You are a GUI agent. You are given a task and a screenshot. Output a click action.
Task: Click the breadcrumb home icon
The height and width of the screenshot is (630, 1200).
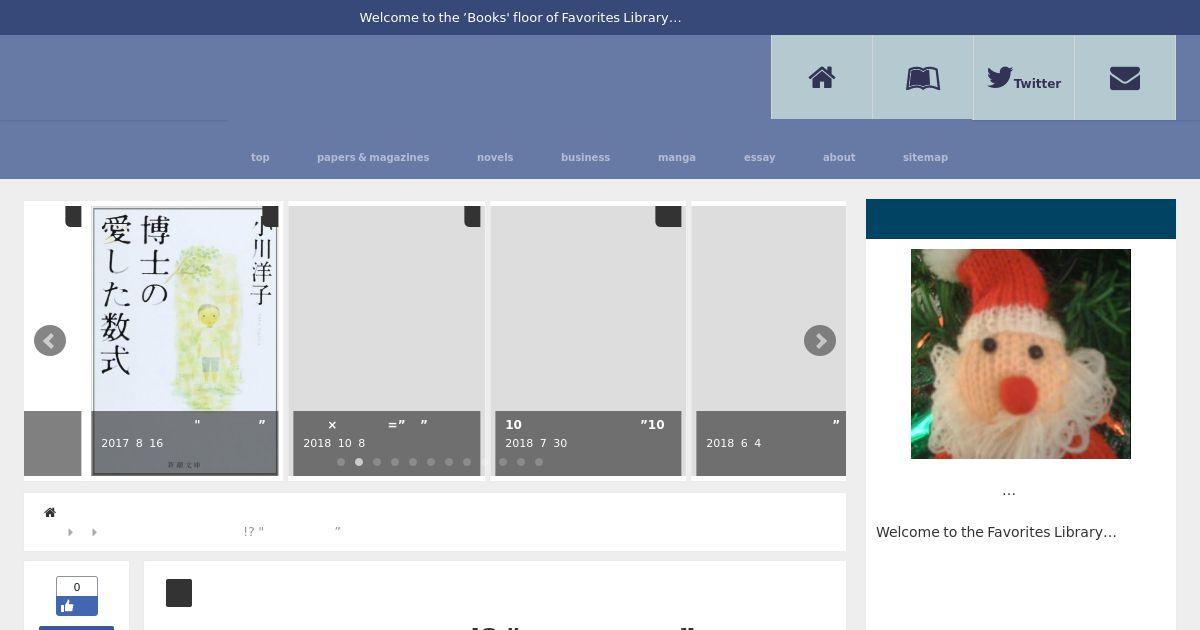(x=50, y=513)
